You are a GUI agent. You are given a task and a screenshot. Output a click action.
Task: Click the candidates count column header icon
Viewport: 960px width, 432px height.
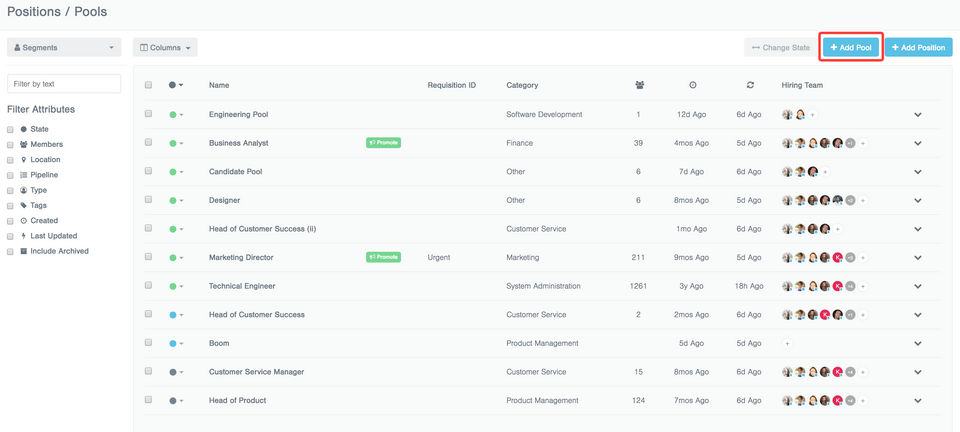(x=640, y=85)
